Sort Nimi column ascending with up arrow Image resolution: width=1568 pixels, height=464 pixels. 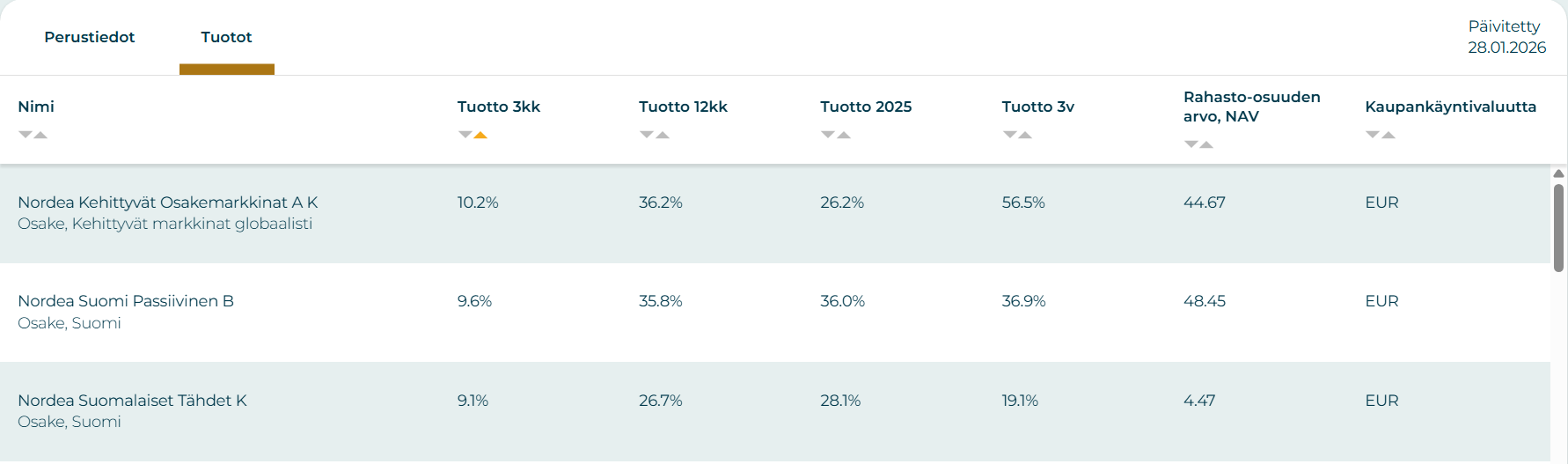point(40,135)
